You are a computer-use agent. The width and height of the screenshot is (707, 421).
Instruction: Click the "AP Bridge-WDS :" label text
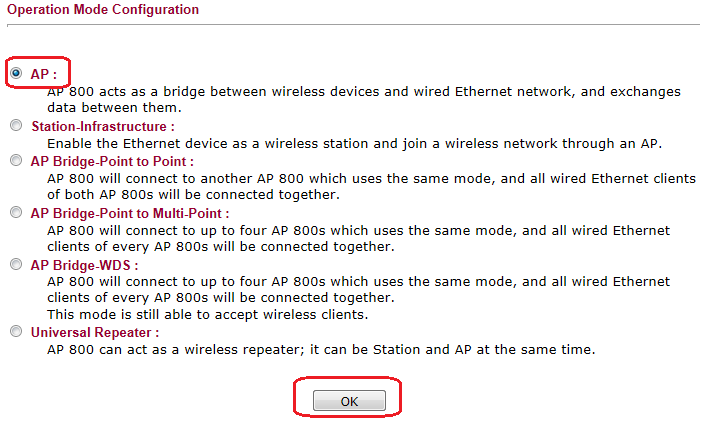coord(85,265)
